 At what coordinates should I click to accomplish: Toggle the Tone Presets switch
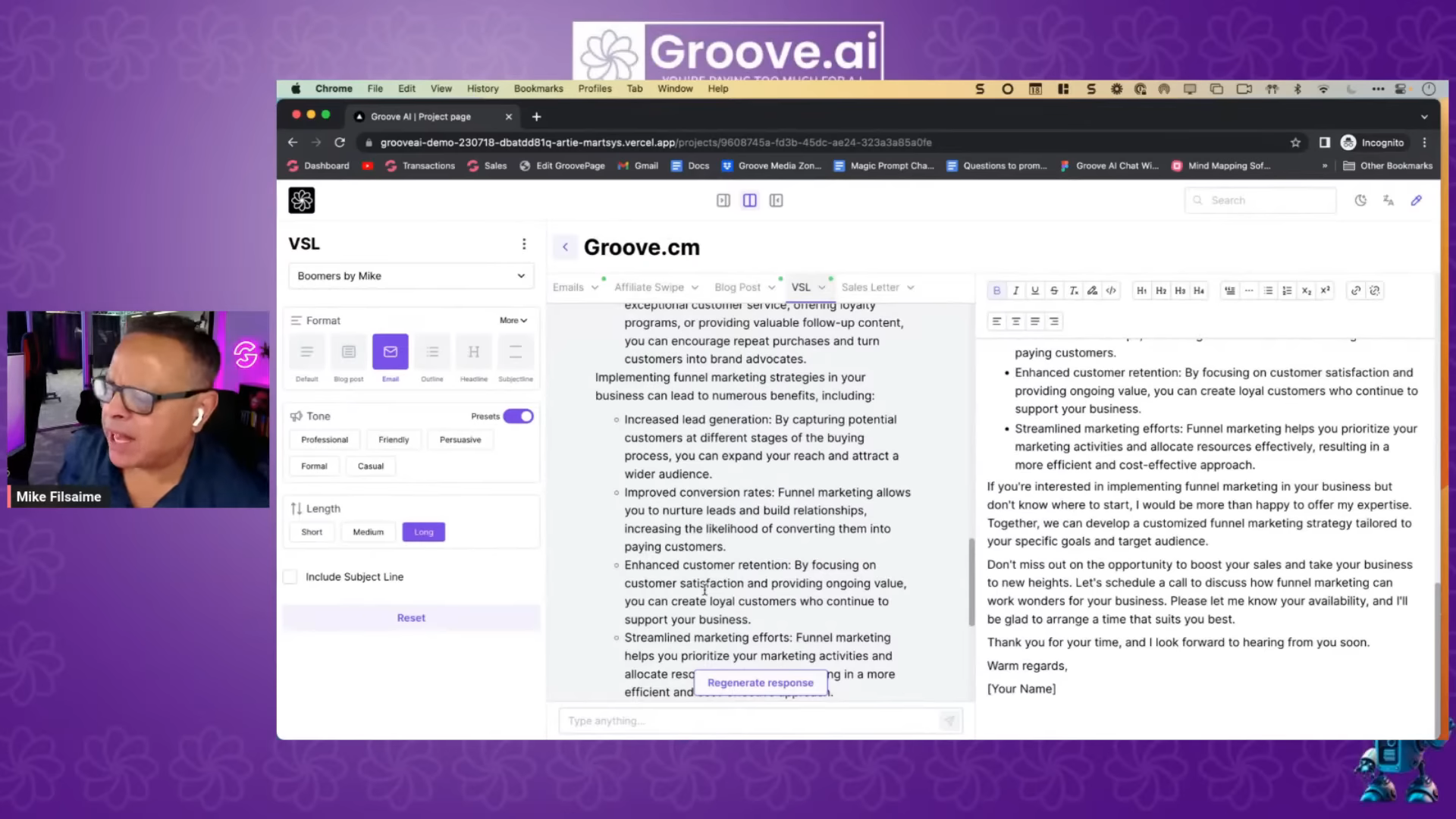(x=519, y=416)
